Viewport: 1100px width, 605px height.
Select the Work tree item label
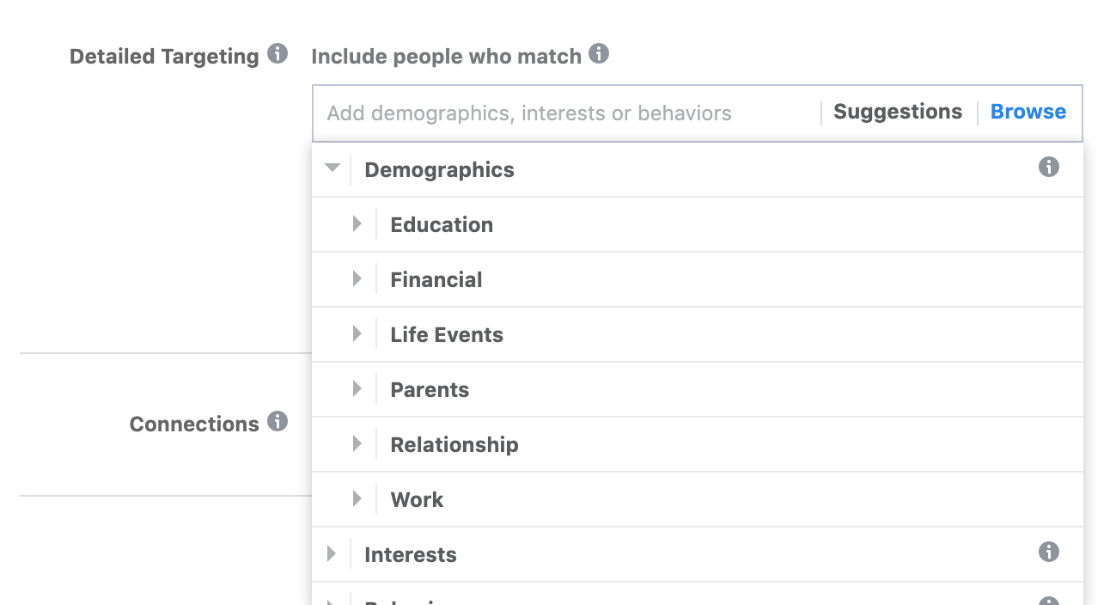coord(417,500)
